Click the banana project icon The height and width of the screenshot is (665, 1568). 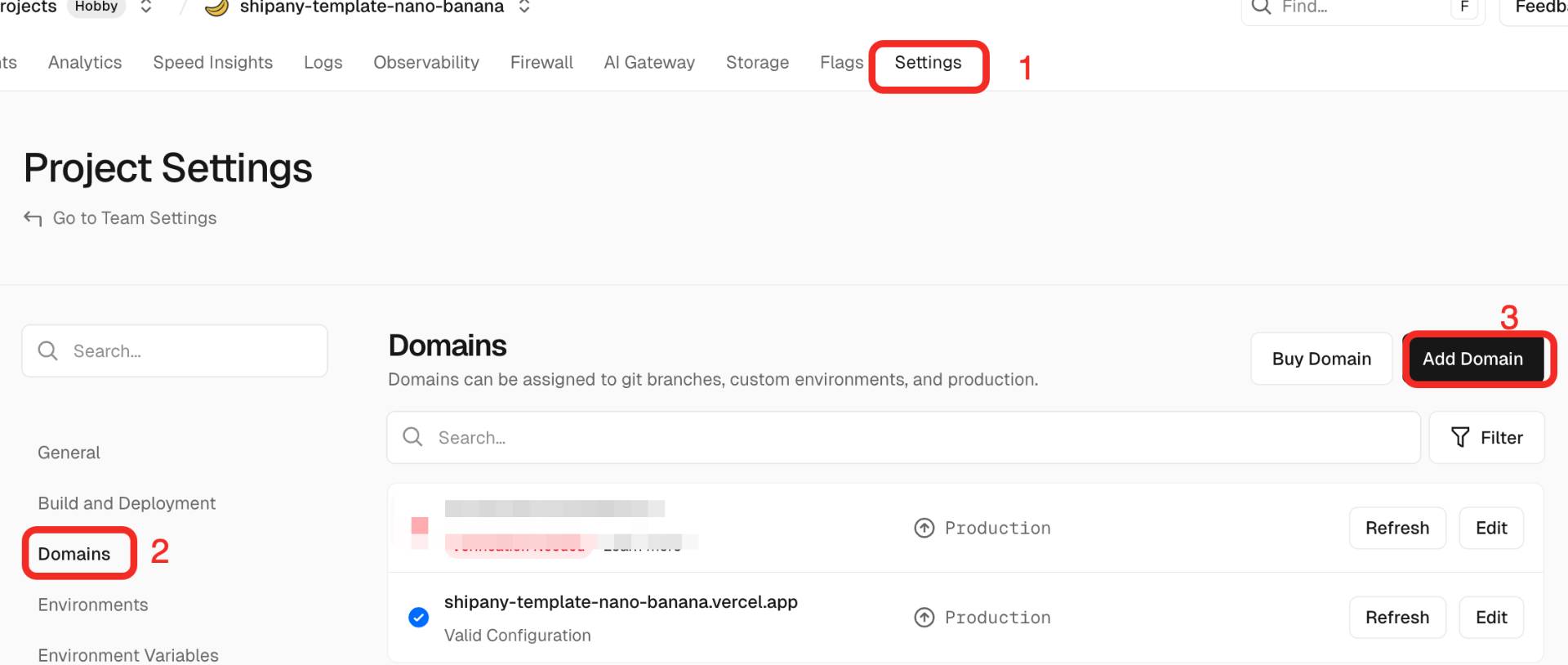pos(216,7)
